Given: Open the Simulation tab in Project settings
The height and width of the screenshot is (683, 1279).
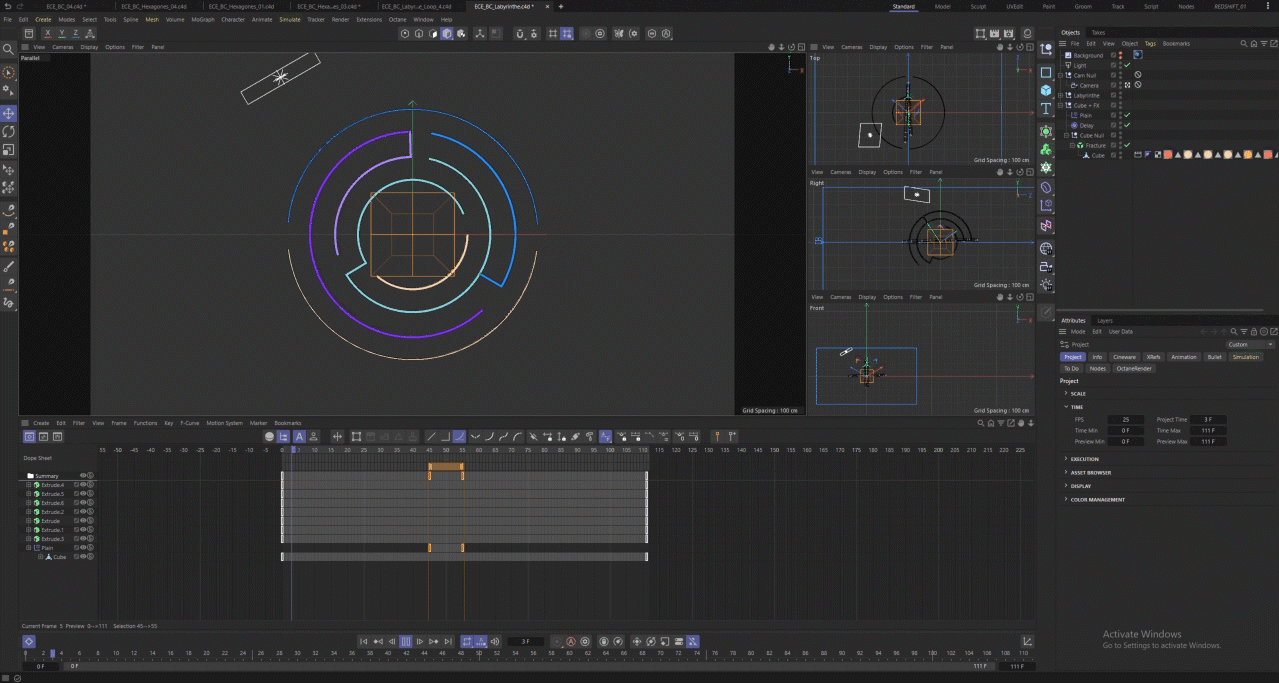Looking at the screenshot, I should point(1245,357).
